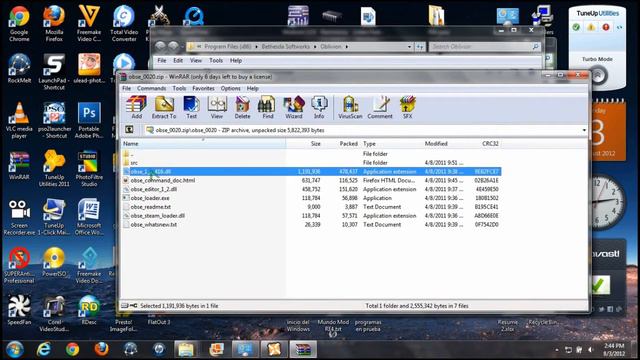The height and width of the screenshot is (360, 640).
Task: Click the Add toolbar icon in WinRAR
Action: click(136, 107)
